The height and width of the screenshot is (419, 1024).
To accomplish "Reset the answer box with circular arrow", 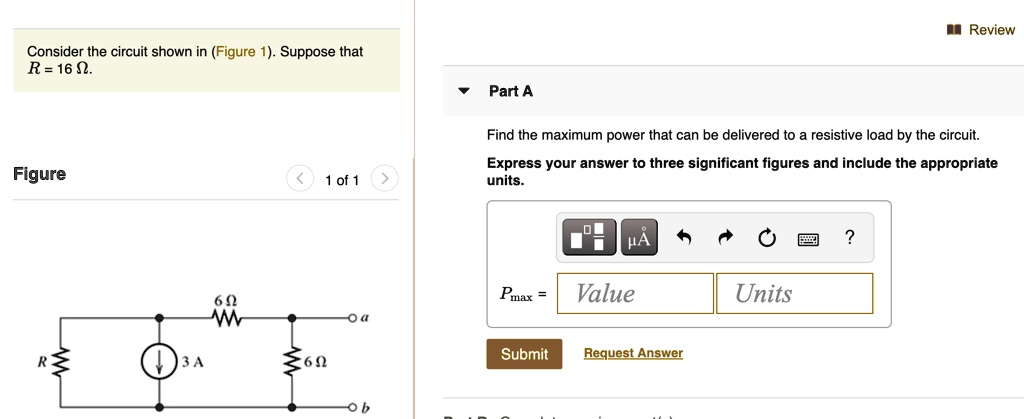I will (x=766, y=238).
